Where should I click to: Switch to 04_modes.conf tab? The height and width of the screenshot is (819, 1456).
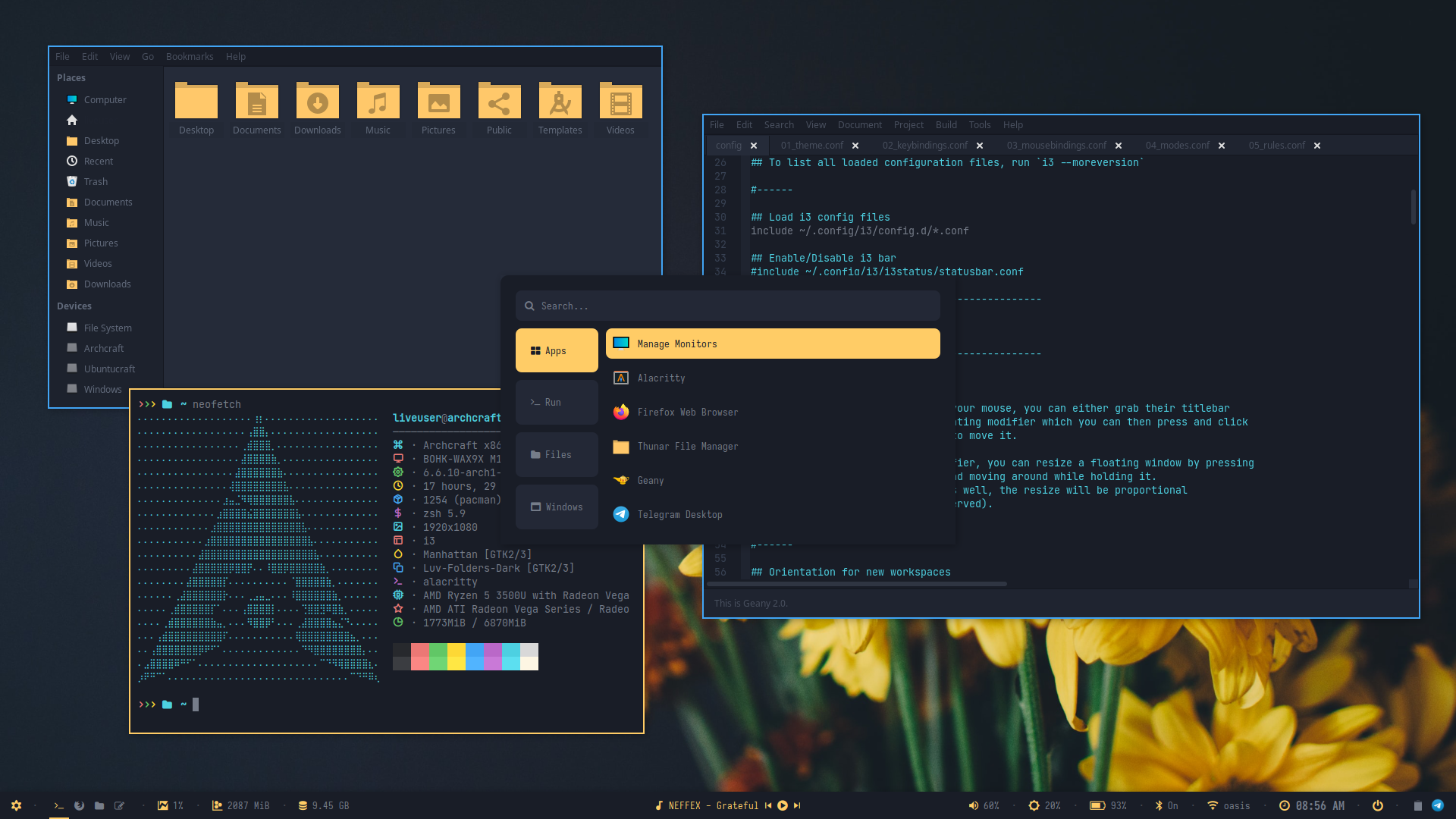[x=1177, y=146]
